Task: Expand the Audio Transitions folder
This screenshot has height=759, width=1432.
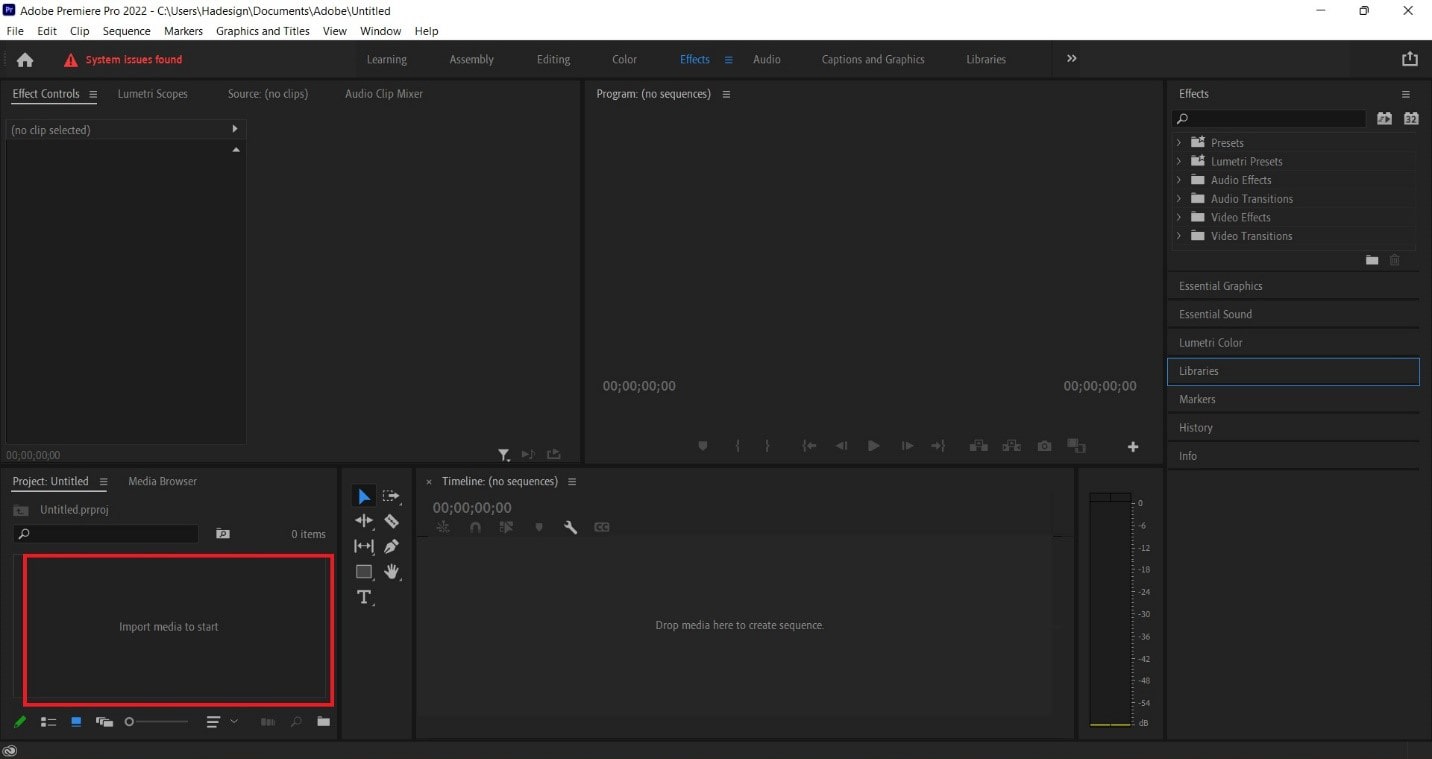Action: pos(1179,198)
